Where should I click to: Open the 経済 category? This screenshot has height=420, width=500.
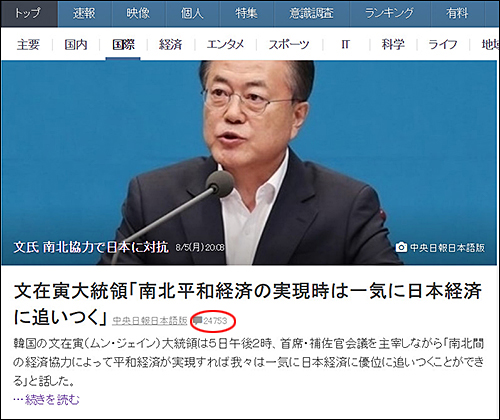[171, 44]
